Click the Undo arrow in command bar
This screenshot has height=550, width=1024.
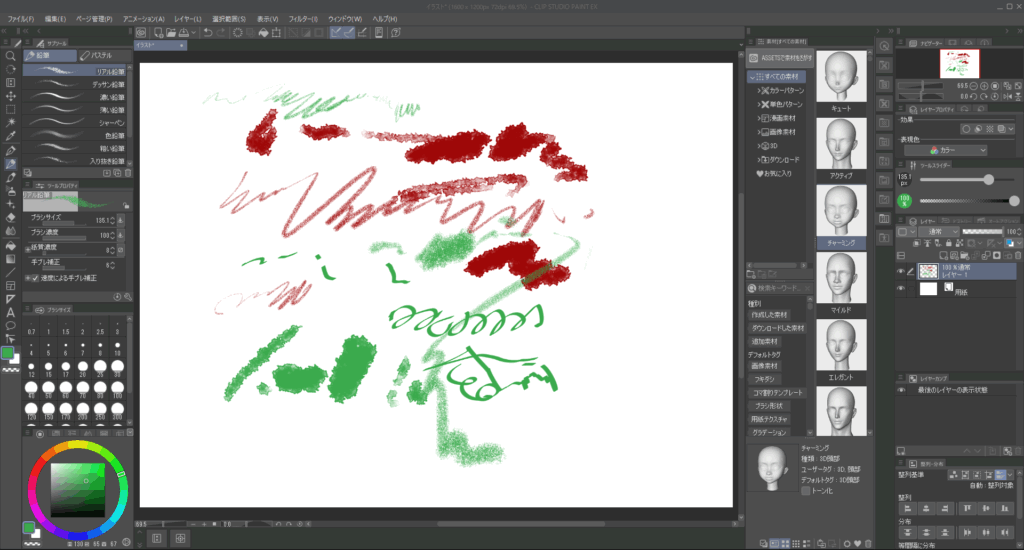(x=207, y=32)
